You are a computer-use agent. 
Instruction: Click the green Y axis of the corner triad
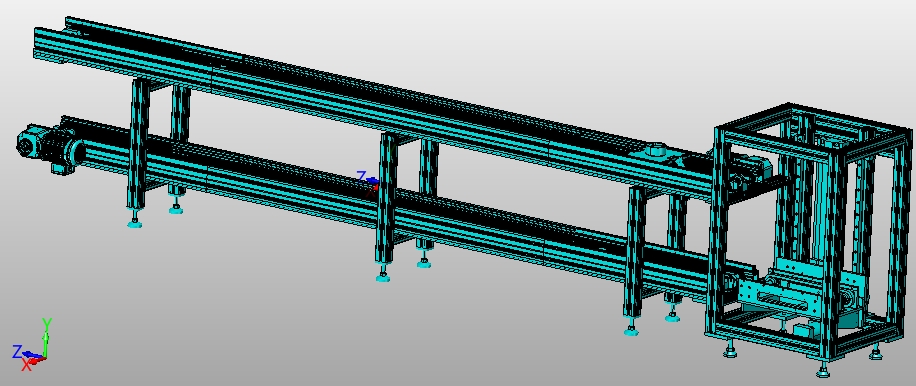click(47, 344)
